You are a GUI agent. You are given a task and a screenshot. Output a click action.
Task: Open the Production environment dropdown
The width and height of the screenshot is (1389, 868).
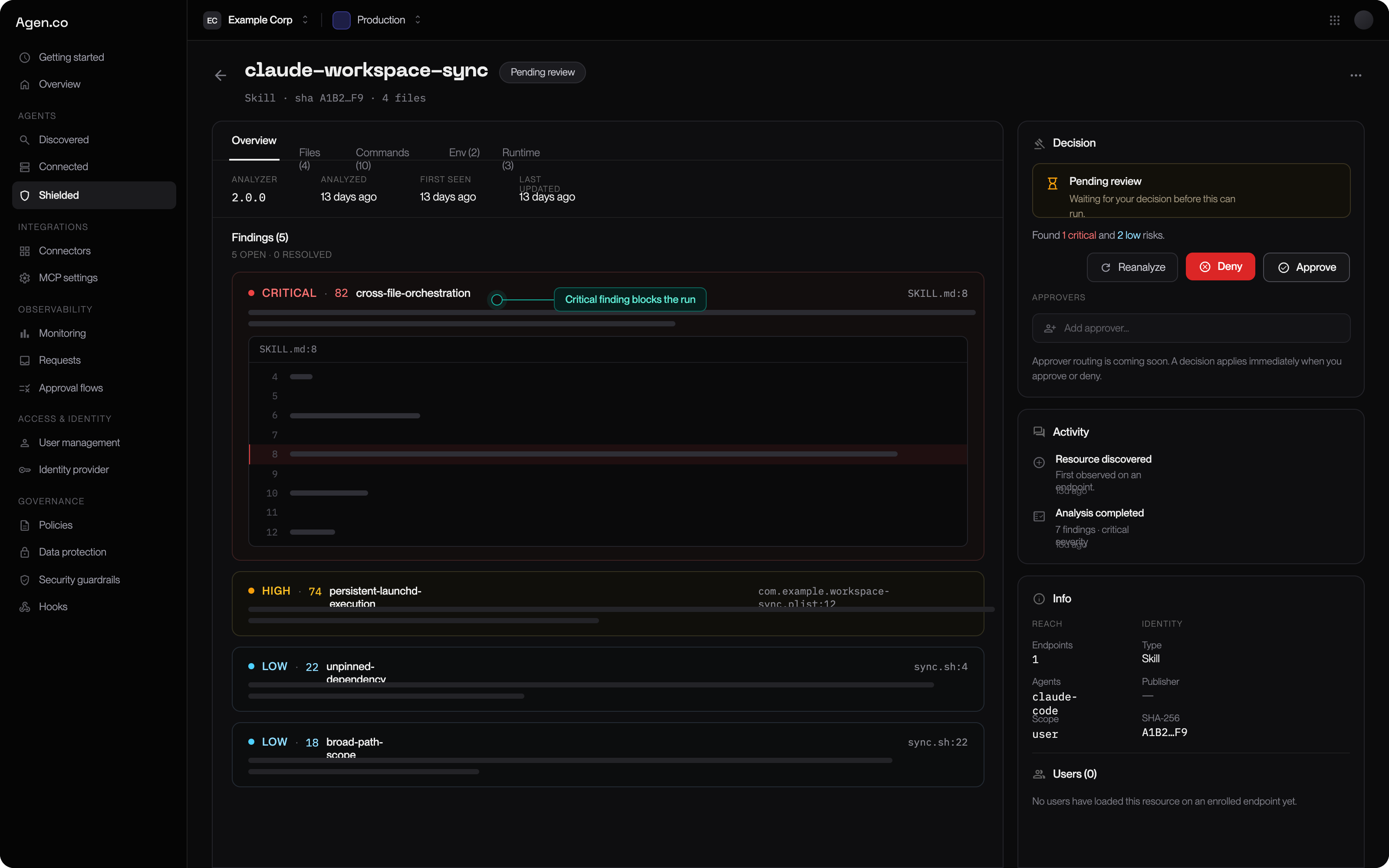[377, 20]
